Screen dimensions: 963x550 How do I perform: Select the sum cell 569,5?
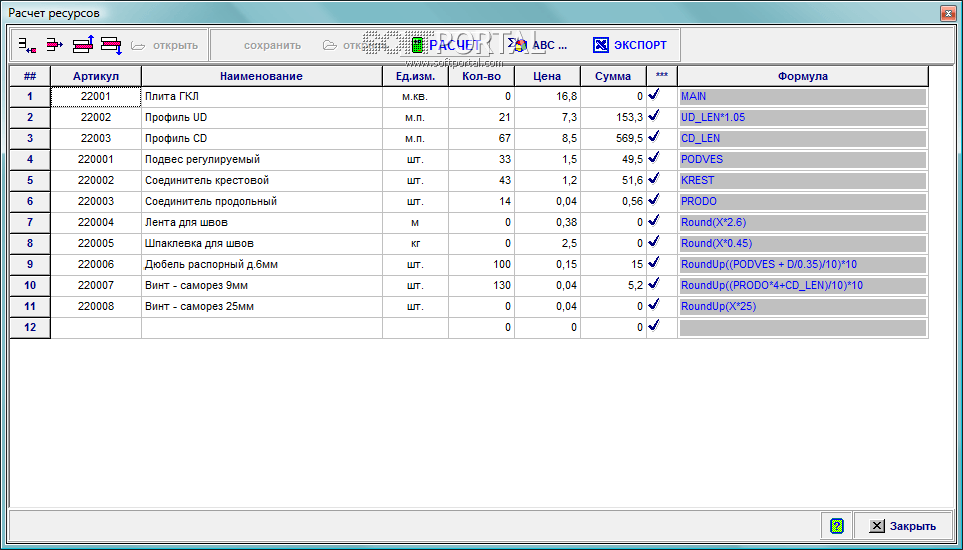[x=613, y=139]
